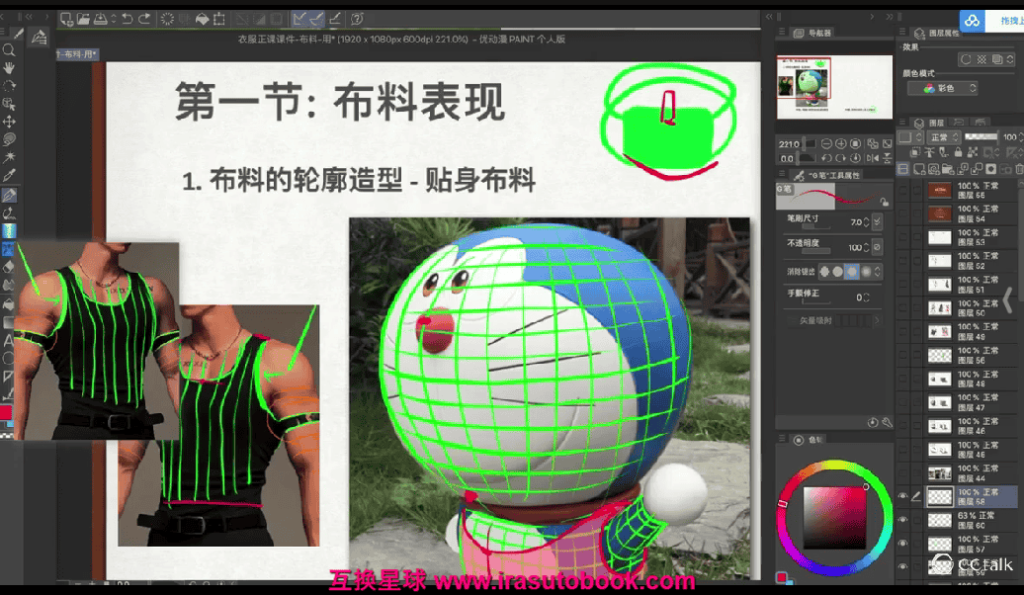Click the border effect button in 效果
This screenshot has height=595, width=1024.
(966, 59)
